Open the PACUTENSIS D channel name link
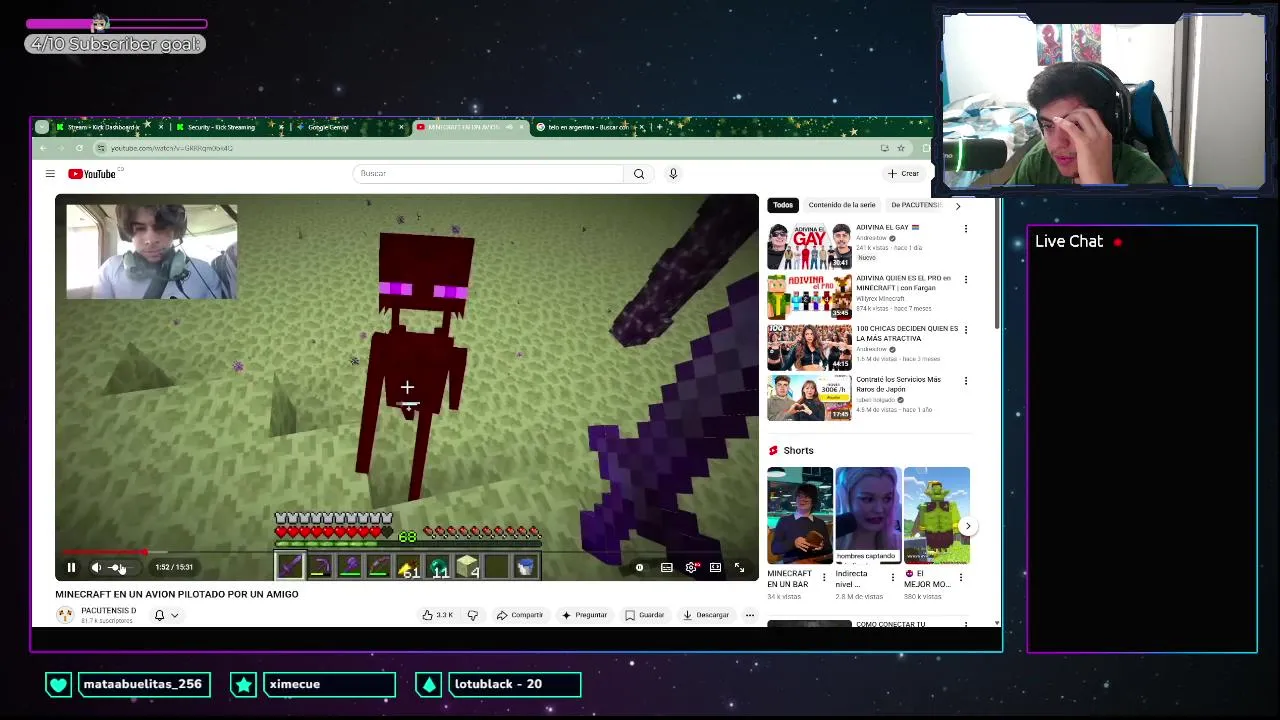The height and width of the screenshot is (720, 1280). (x=108, y=611)
